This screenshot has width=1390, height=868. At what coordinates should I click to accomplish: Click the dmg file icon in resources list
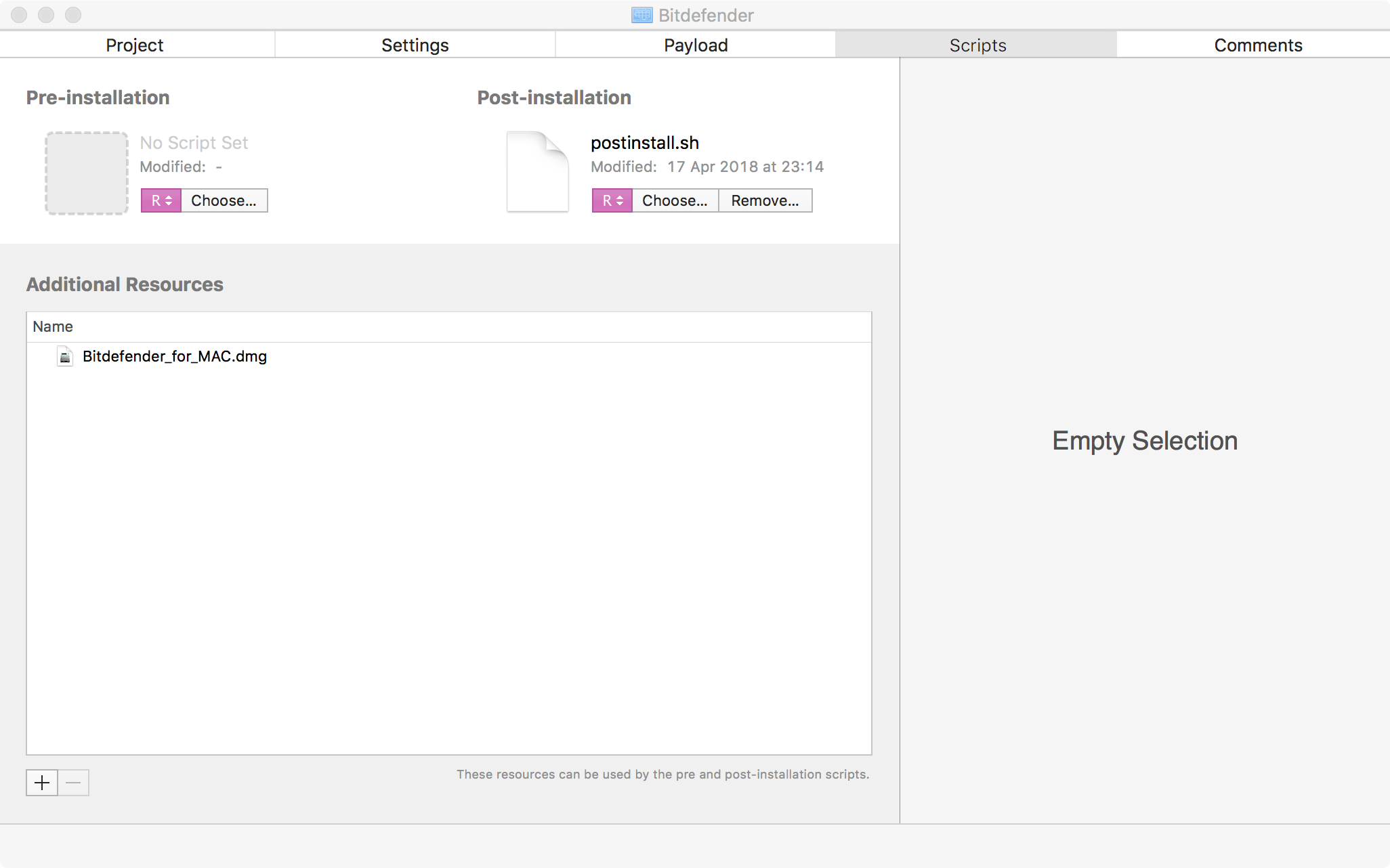(65, 356)
